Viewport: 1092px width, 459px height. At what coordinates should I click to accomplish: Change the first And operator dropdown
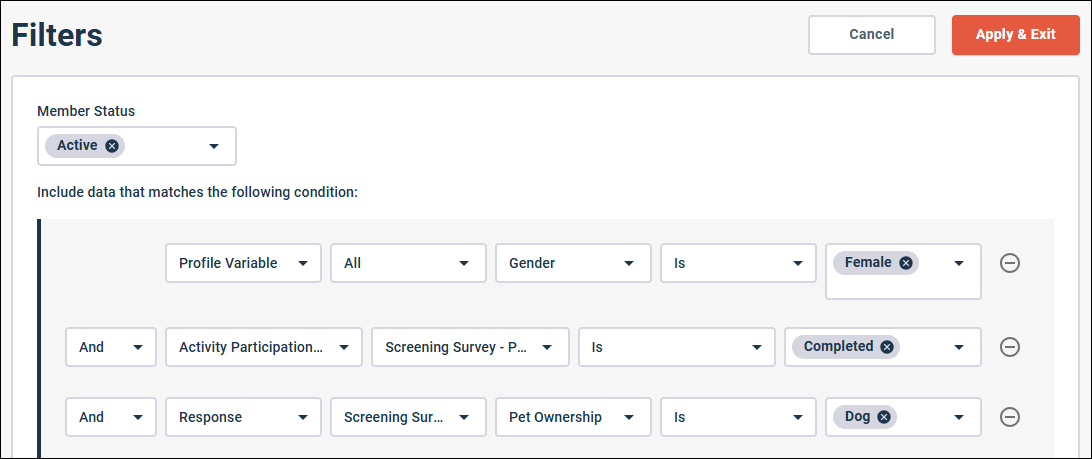pyautogui.click(x=110, y=347)
